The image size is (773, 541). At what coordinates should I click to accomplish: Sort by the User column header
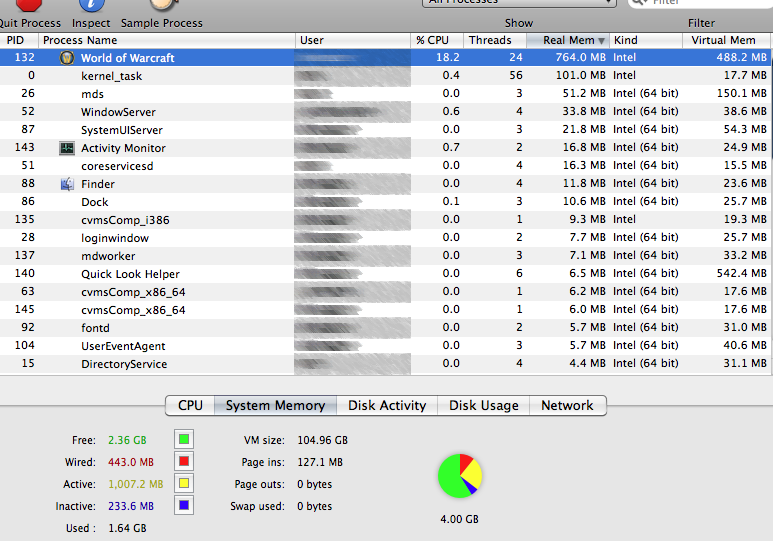352,40
